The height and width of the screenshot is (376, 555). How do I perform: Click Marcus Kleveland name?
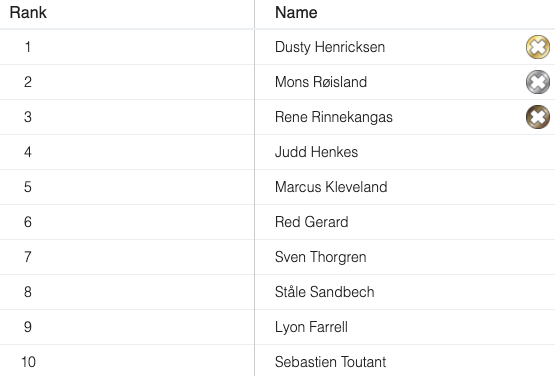pos(331,187)
